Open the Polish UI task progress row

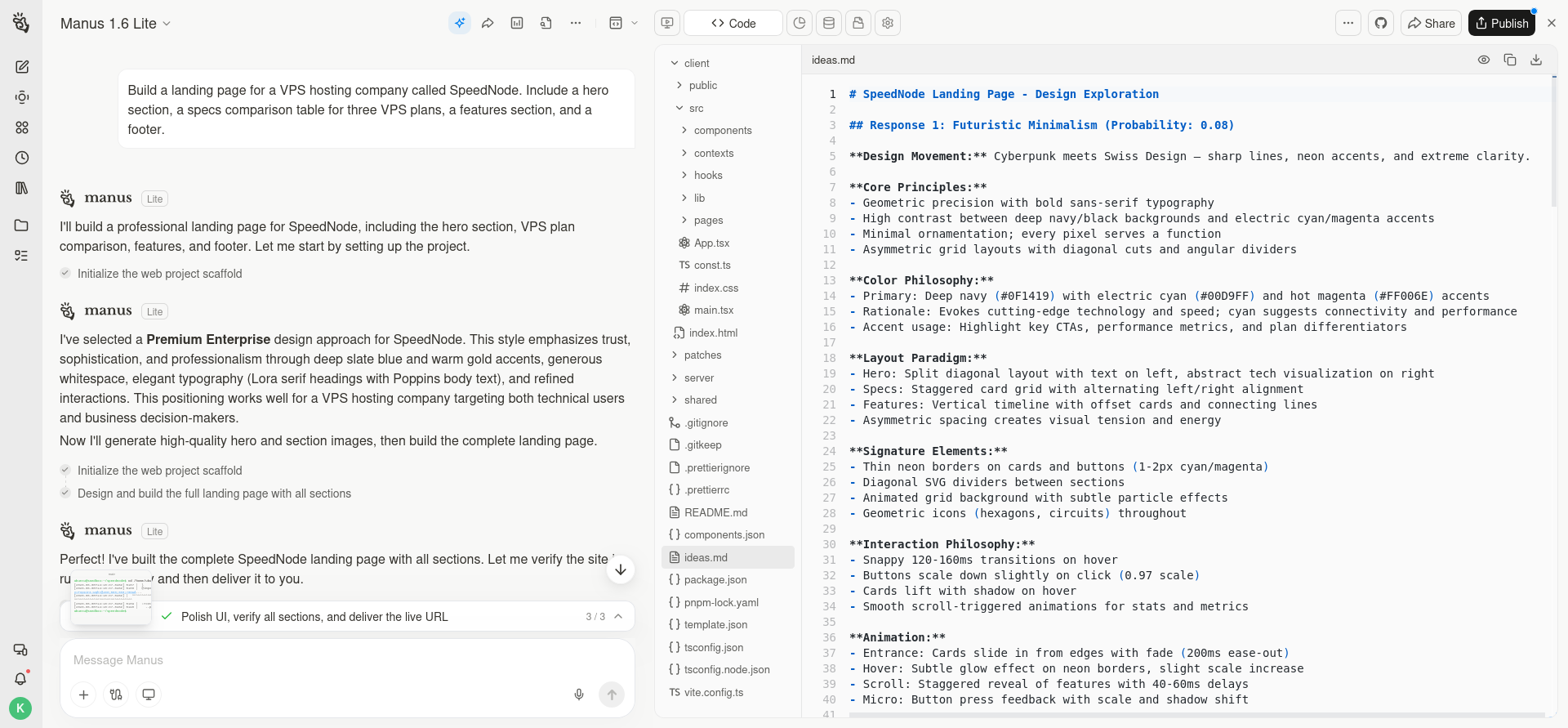(x=347, y=616)
